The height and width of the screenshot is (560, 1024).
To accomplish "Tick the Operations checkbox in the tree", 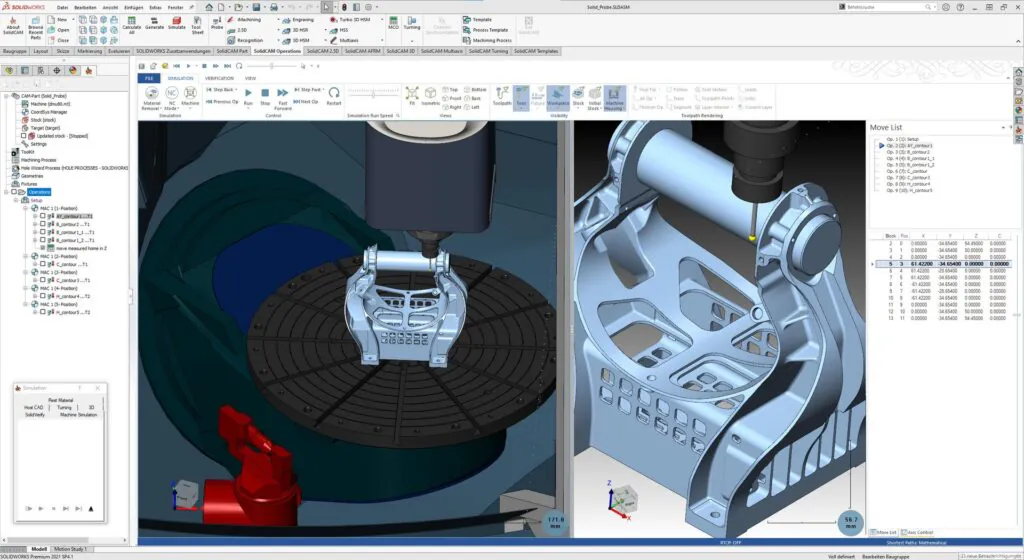I will click(x=15, y=192).
